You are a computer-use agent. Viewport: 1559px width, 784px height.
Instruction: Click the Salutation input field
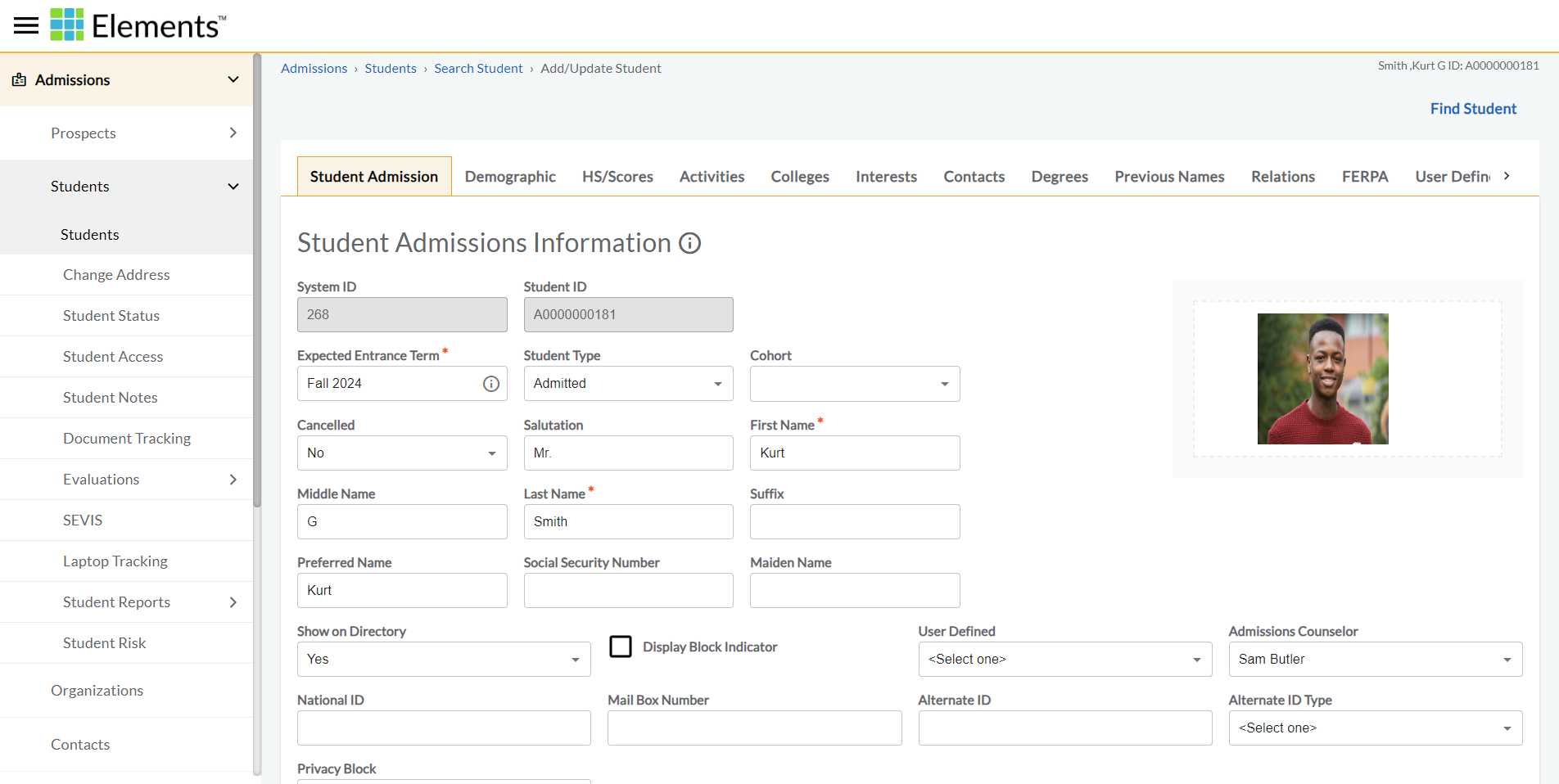click(x=628, y=453)
